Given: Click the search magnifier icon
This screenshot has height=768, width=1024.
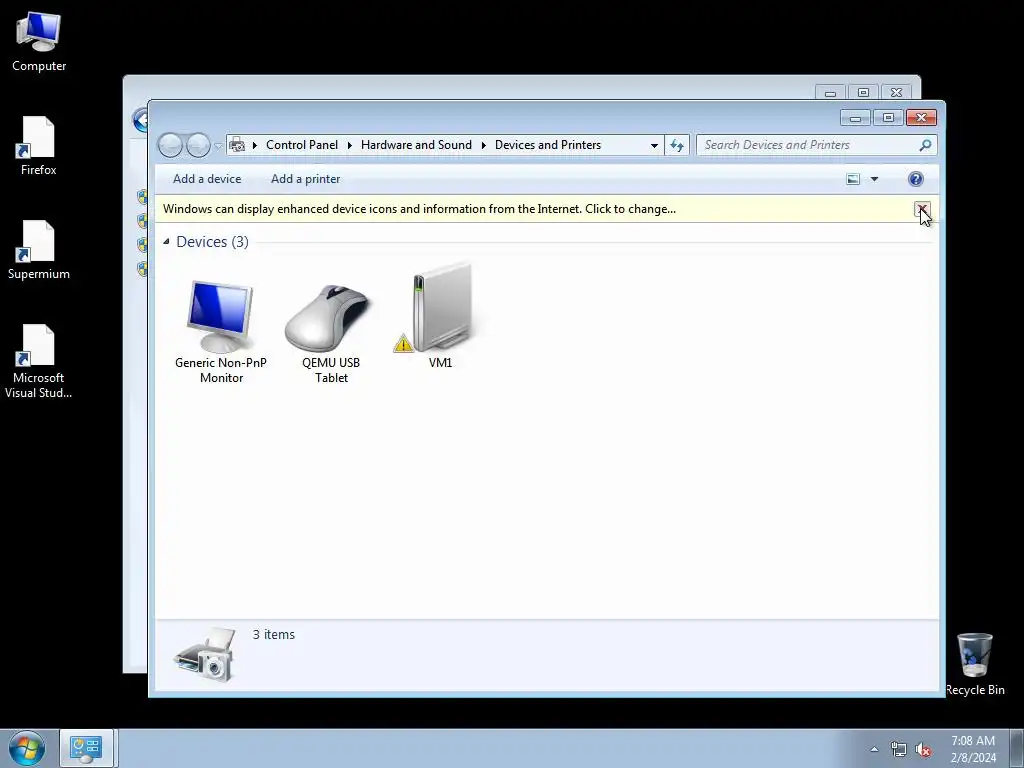Looking at the screenshot, I should (925, 145).
